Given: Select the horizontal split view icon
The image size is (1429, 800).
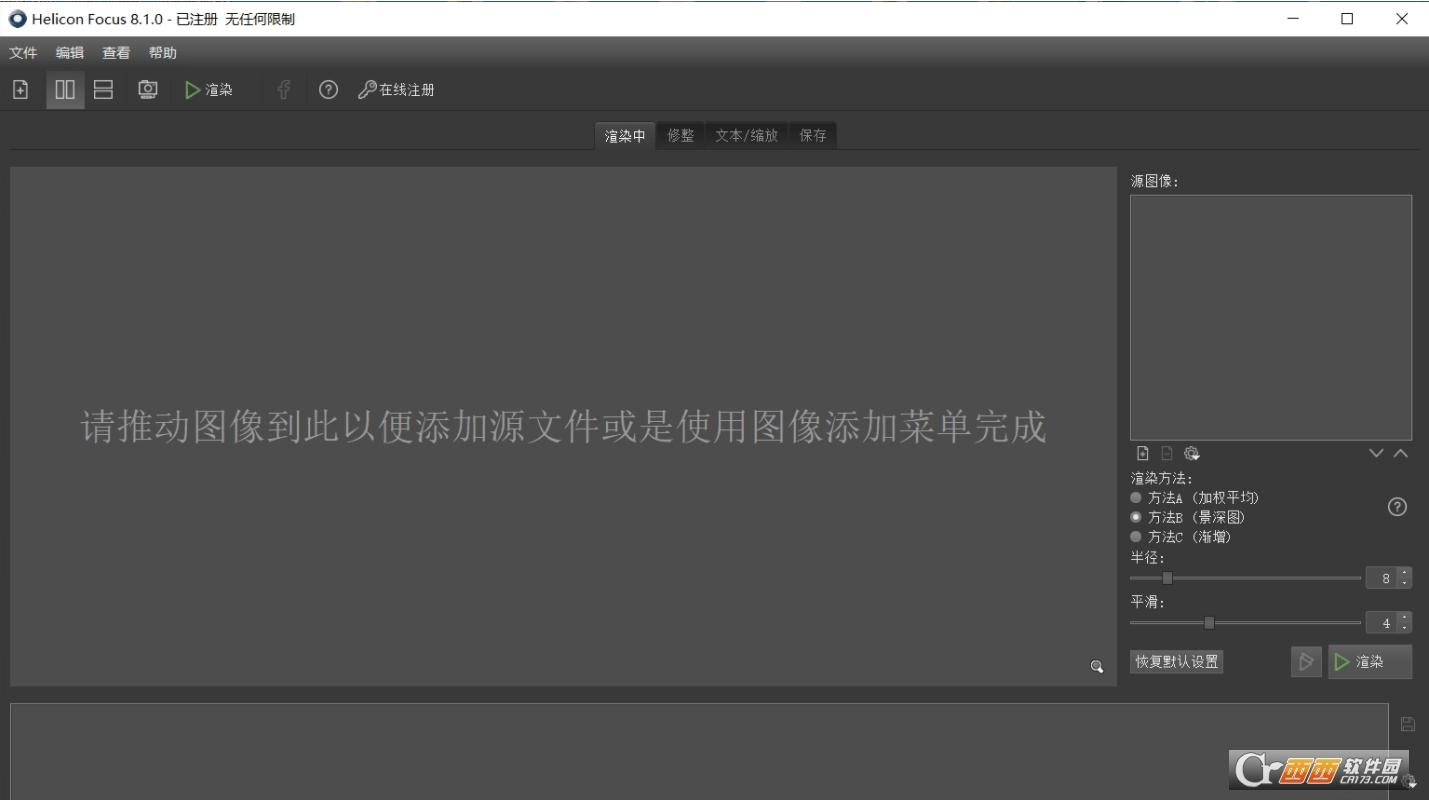Looking at the screenshot, I should (104, 89).
